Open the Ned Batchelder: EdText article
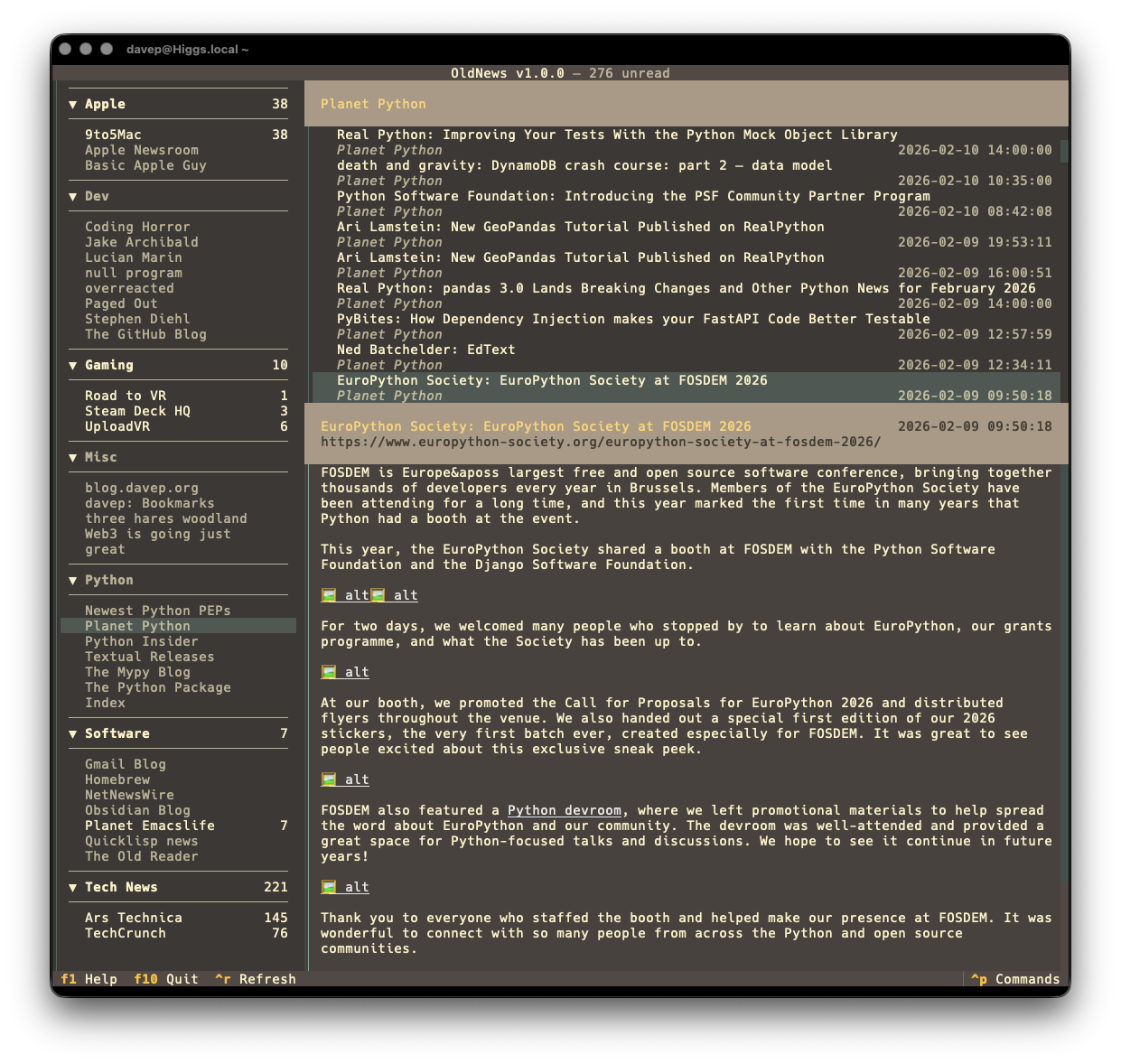1121x1064 pixels. click(x=425, y=350)
